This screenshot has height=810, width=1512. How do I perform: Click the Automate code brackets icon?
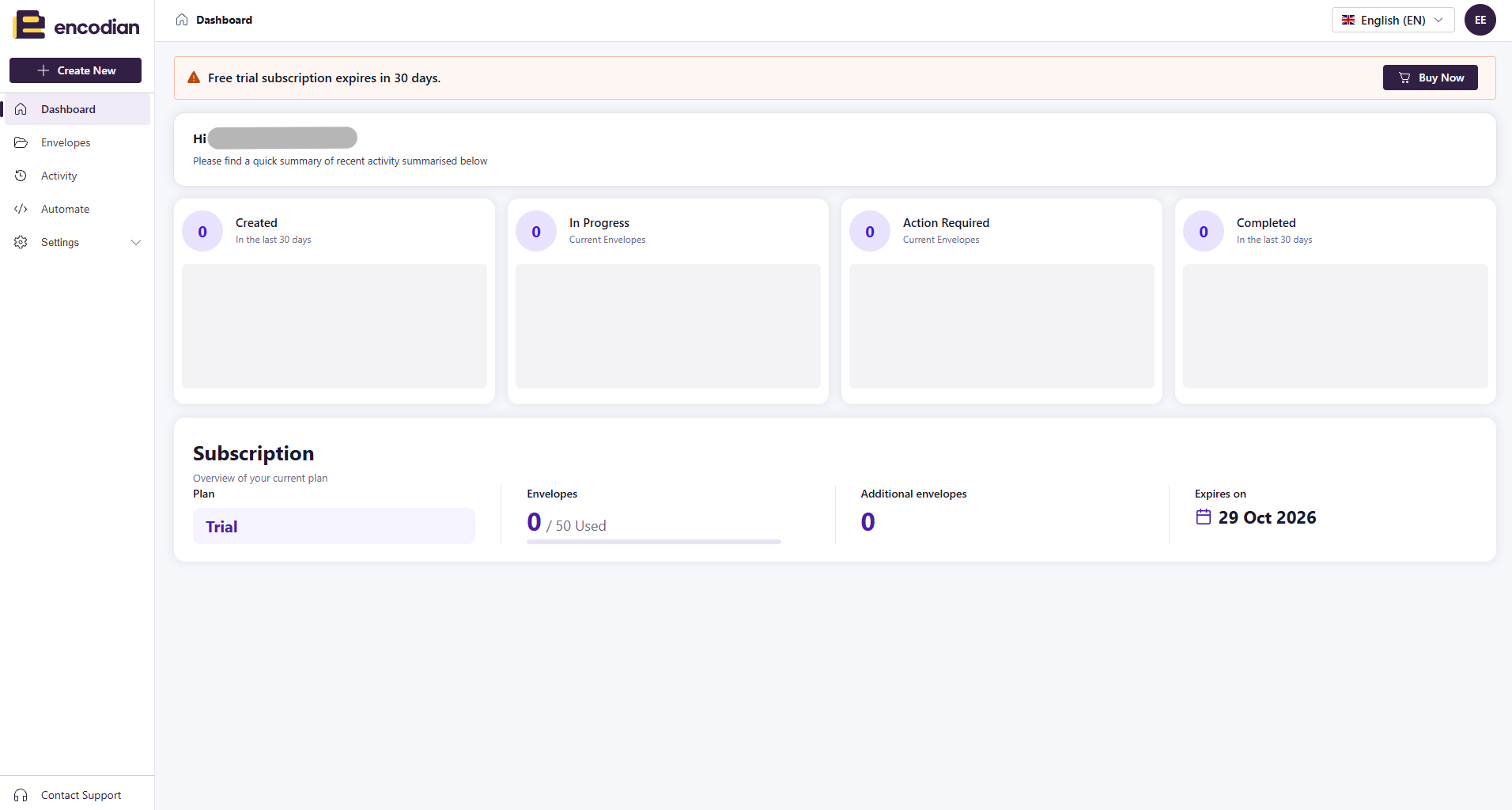(21, 209)
